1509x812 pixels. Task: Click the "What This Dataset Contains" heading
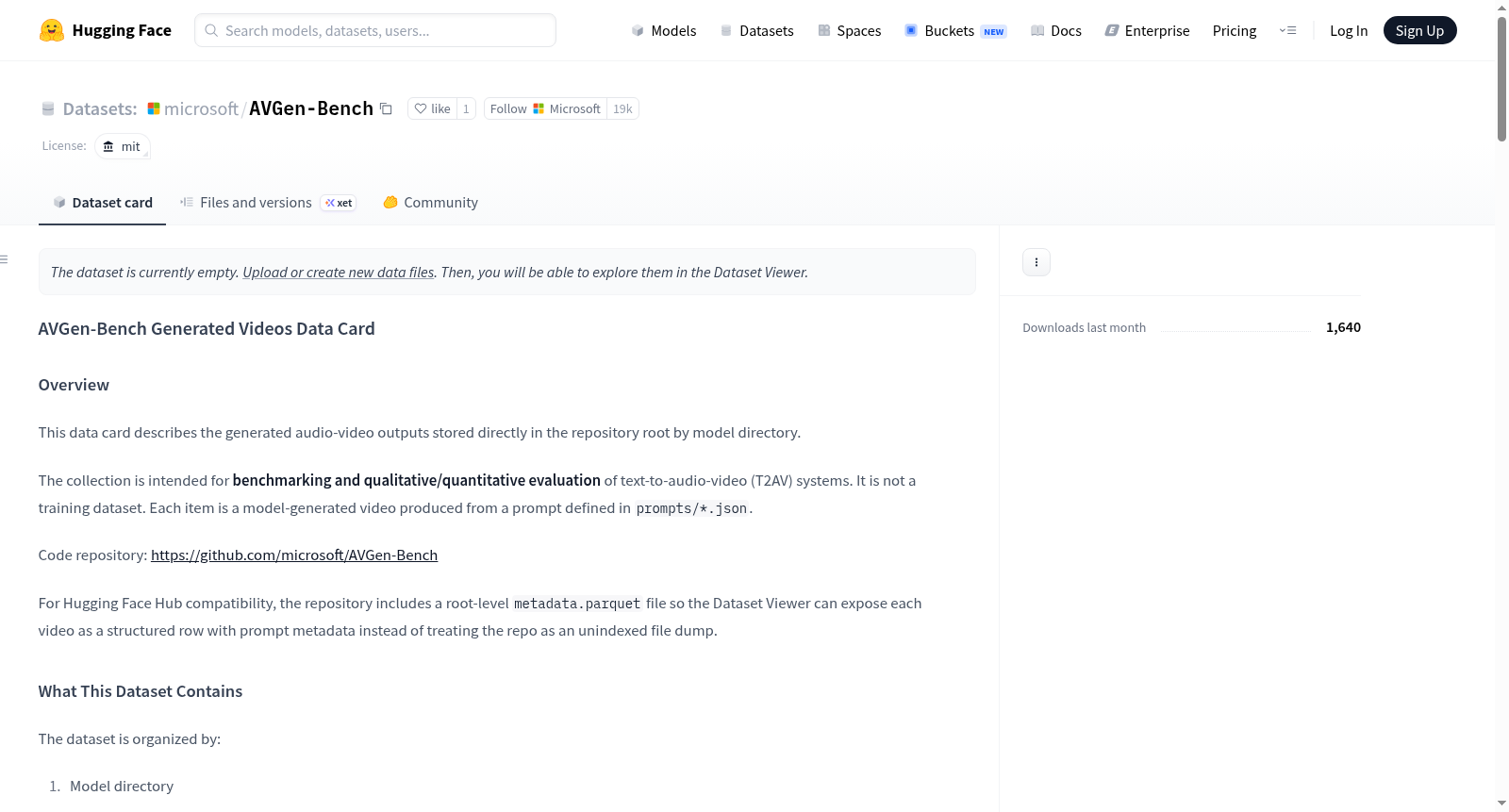(141, 691)
